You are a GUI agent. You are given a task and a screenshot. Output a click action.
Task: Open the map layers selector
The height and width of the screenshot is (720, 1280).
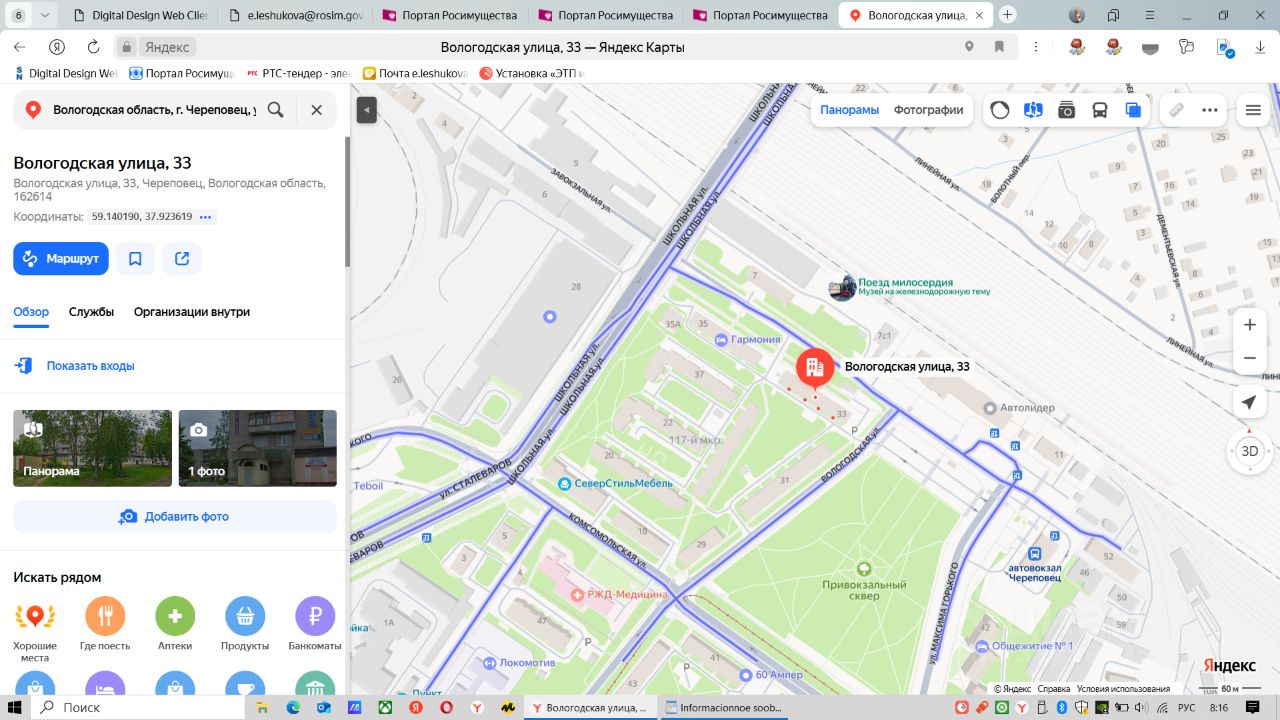tap(1133, 110)
